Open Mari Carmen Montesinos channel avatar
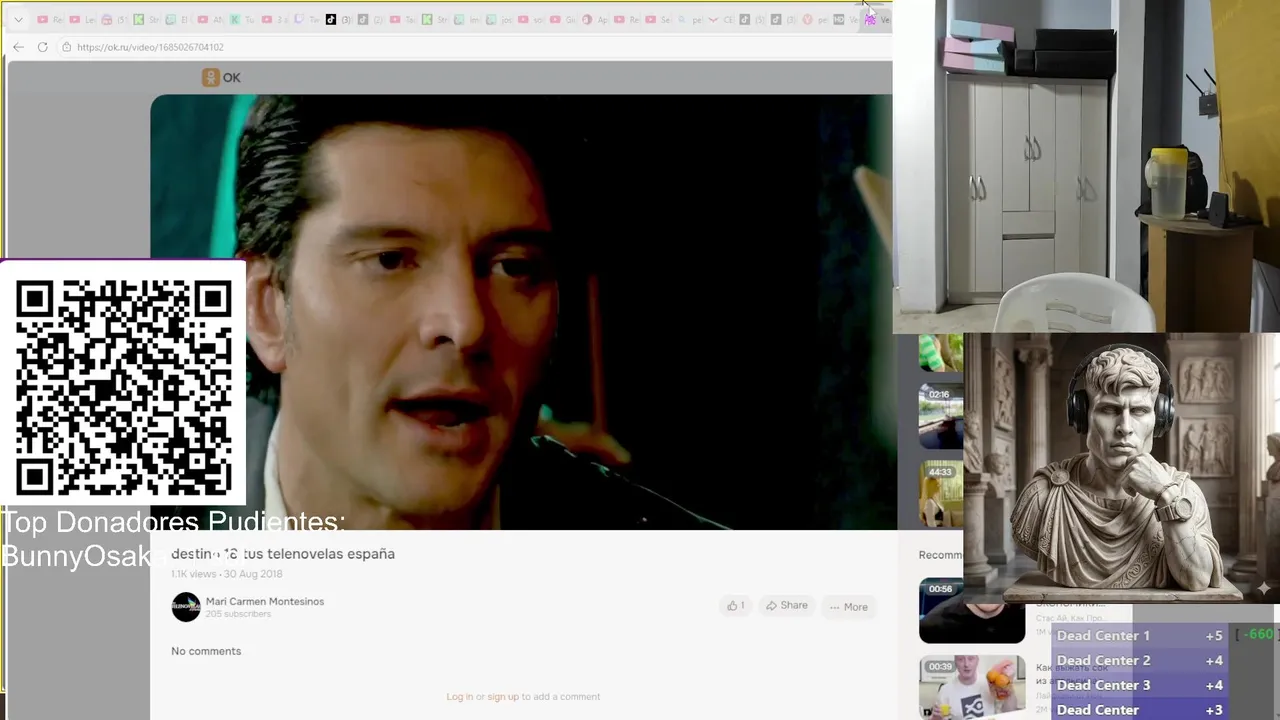Viewport: 1280px width, 720px height. point(186,607)
